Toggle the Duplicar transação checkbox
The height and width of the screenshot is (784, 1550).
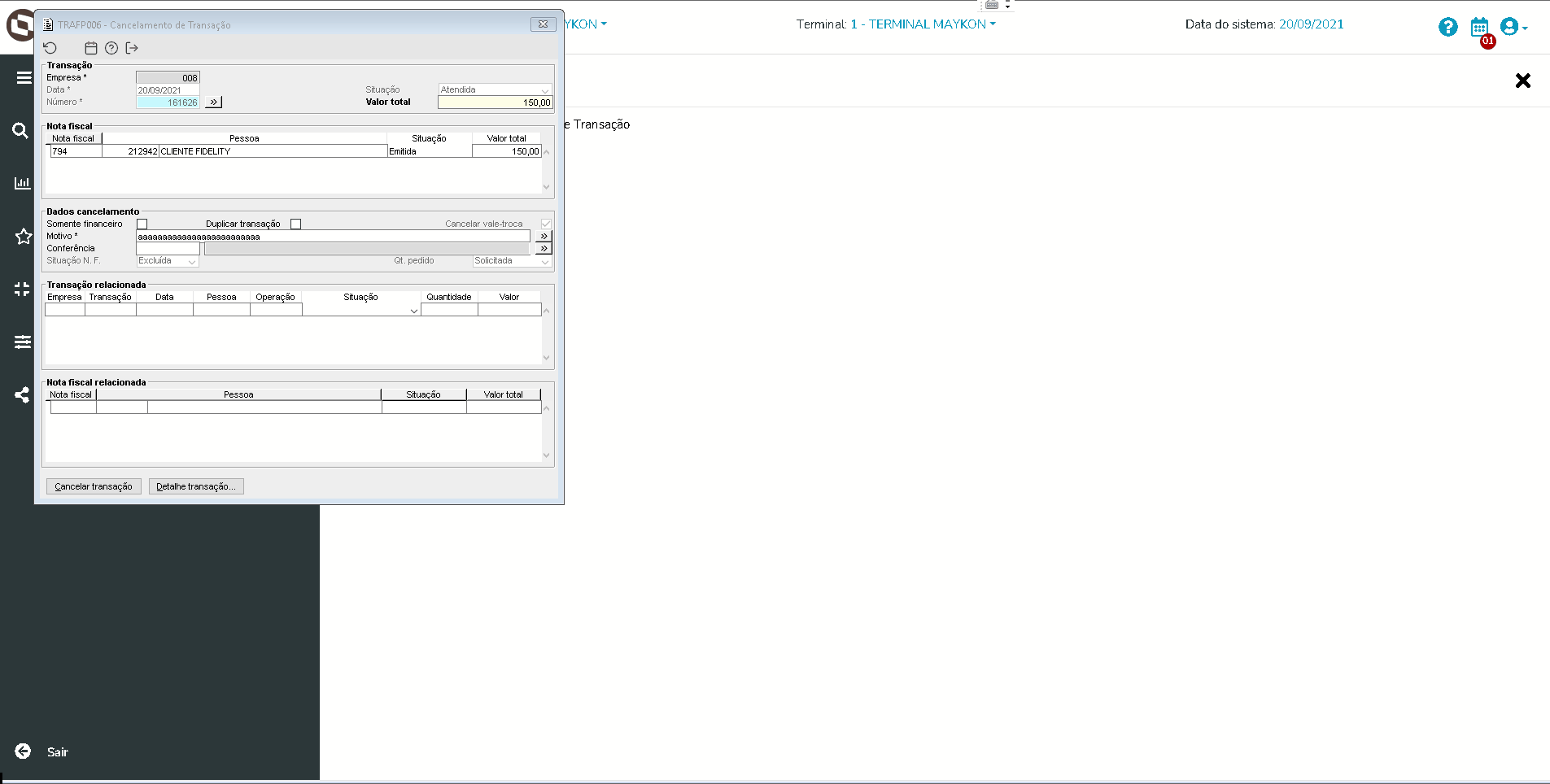click(x=296, y=224)
